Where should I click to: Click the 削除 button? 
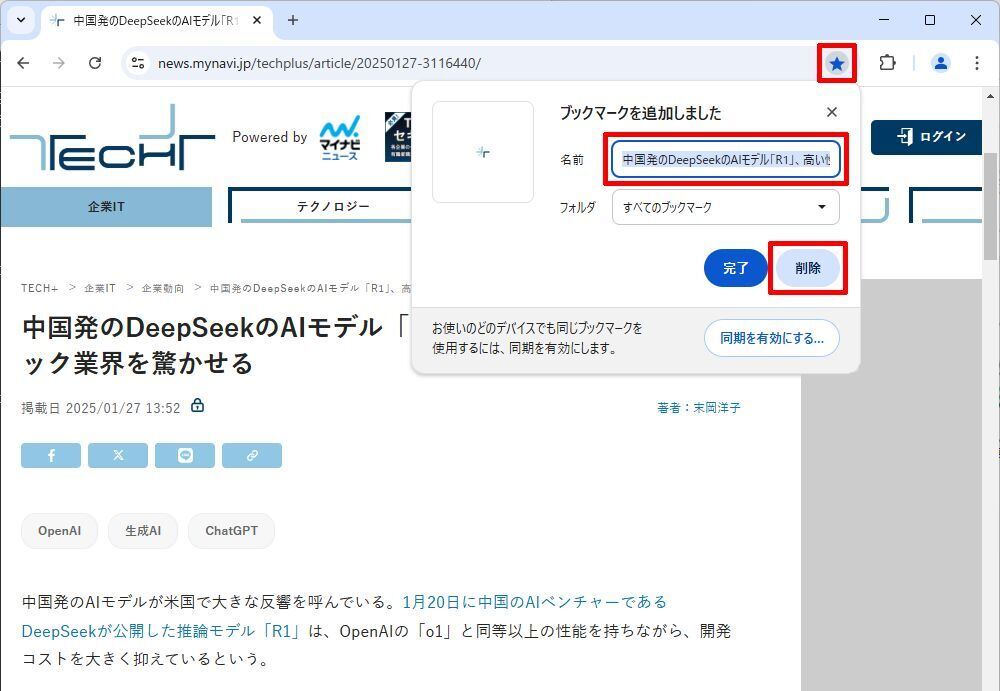807,268
